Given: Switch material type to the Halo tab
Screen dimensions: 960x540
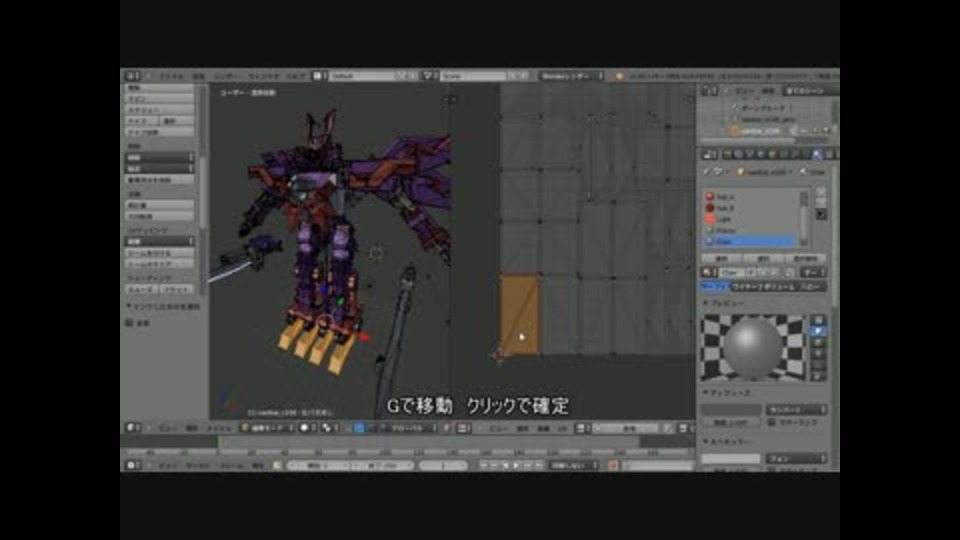Looking at the screenshot, I should tap(812, 287).
